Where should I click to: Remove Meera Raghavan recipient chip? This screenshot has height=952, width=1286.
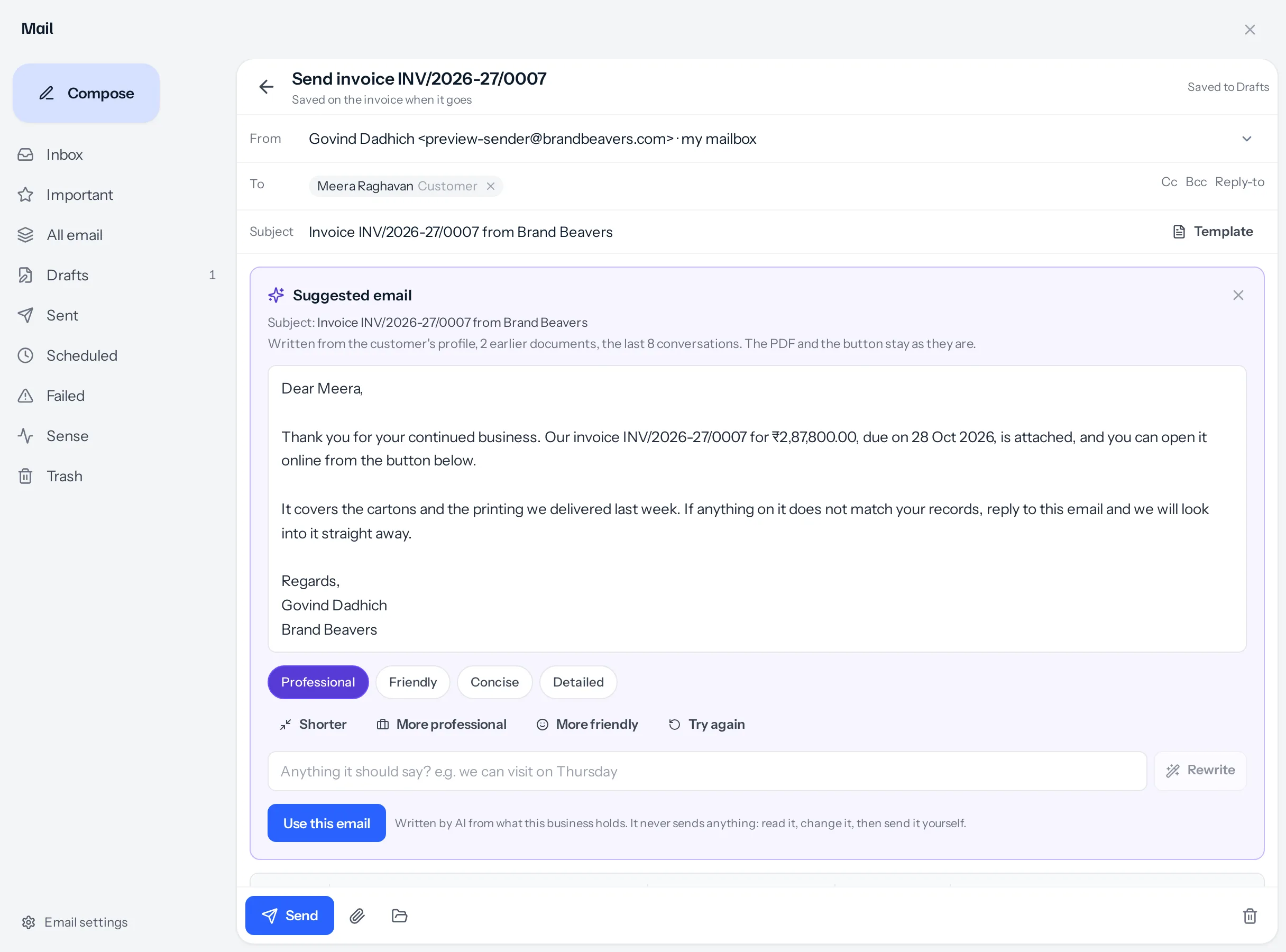pyautogui.click(x=491, y=186)
